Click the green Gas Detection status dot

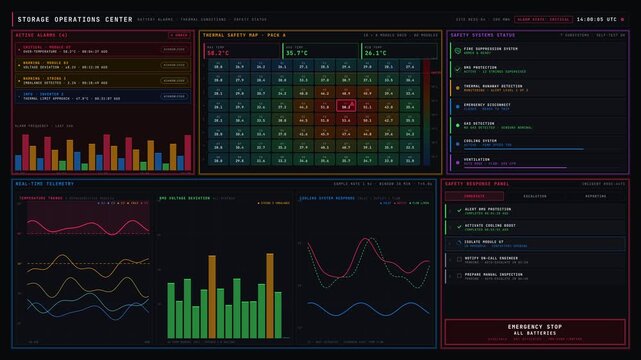pos(458,125)
